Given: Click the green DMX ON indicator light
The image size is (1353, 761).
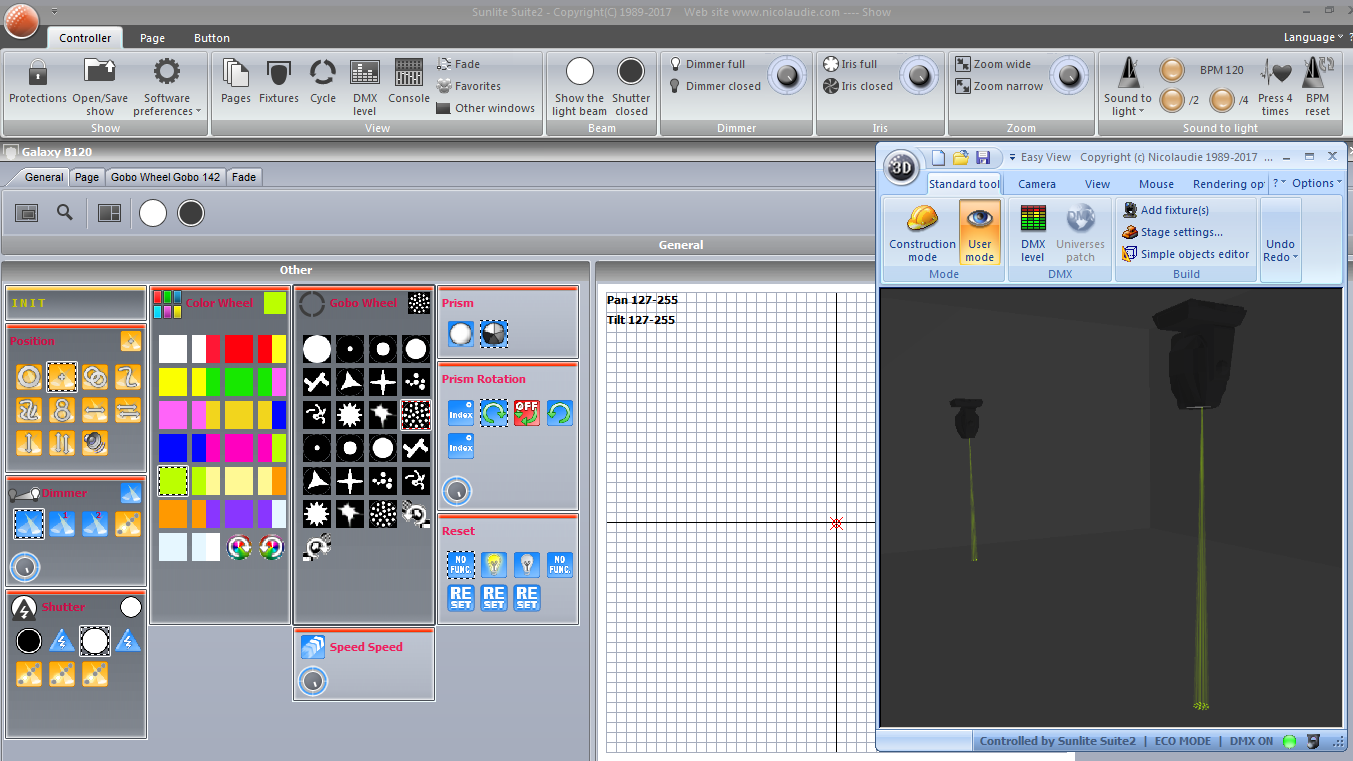Looking at the screenshot, I should point(1289,741).
